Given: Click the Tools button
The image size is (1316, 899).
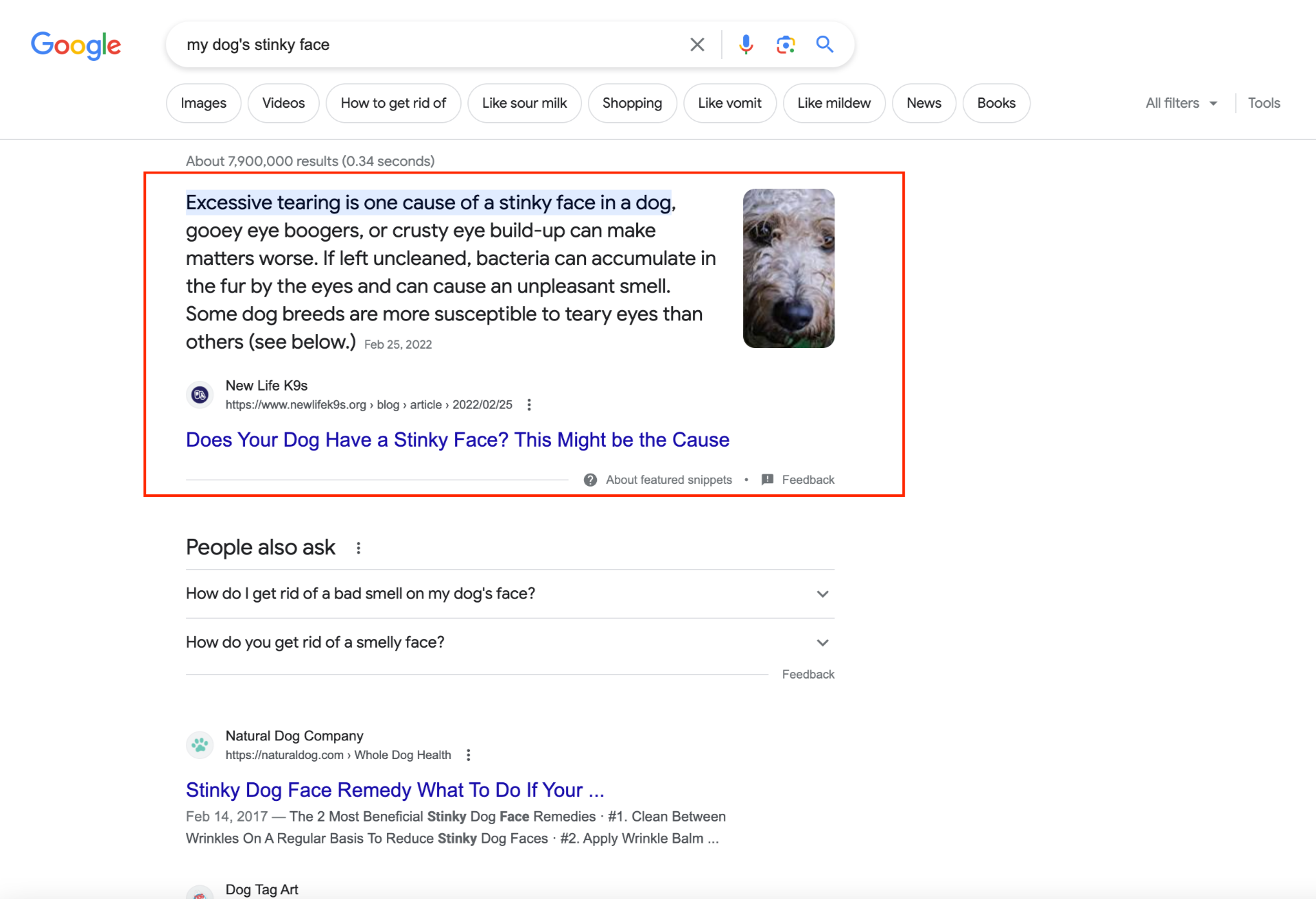Looking at the screenshot, I should (1264, 103).
